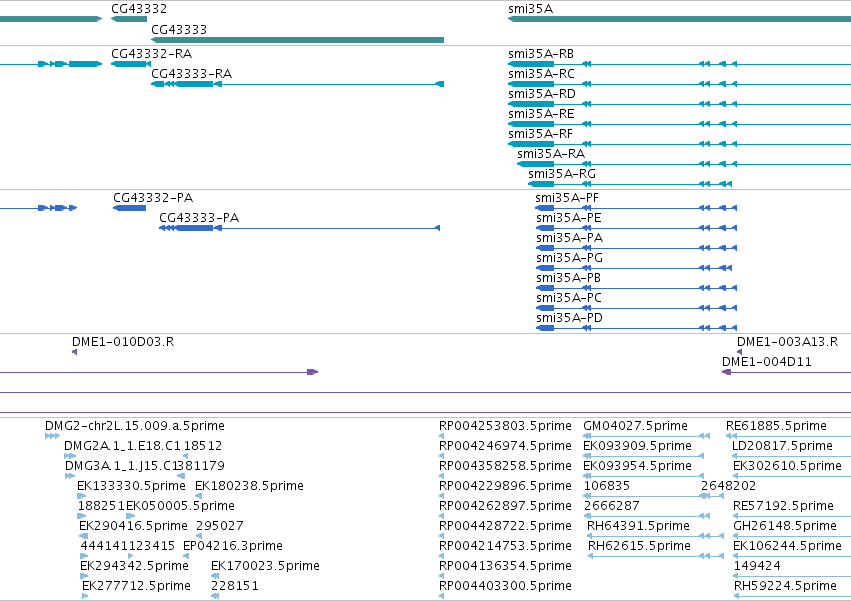Select EST GM04027.5prime
The width and height of the screenshot is (851, 601).
636,426
